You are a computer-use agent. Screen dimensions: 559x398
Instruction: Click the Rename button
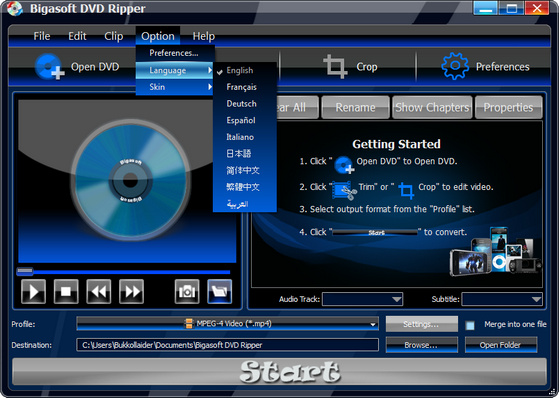pyautogui.click(x=355, y=107)
